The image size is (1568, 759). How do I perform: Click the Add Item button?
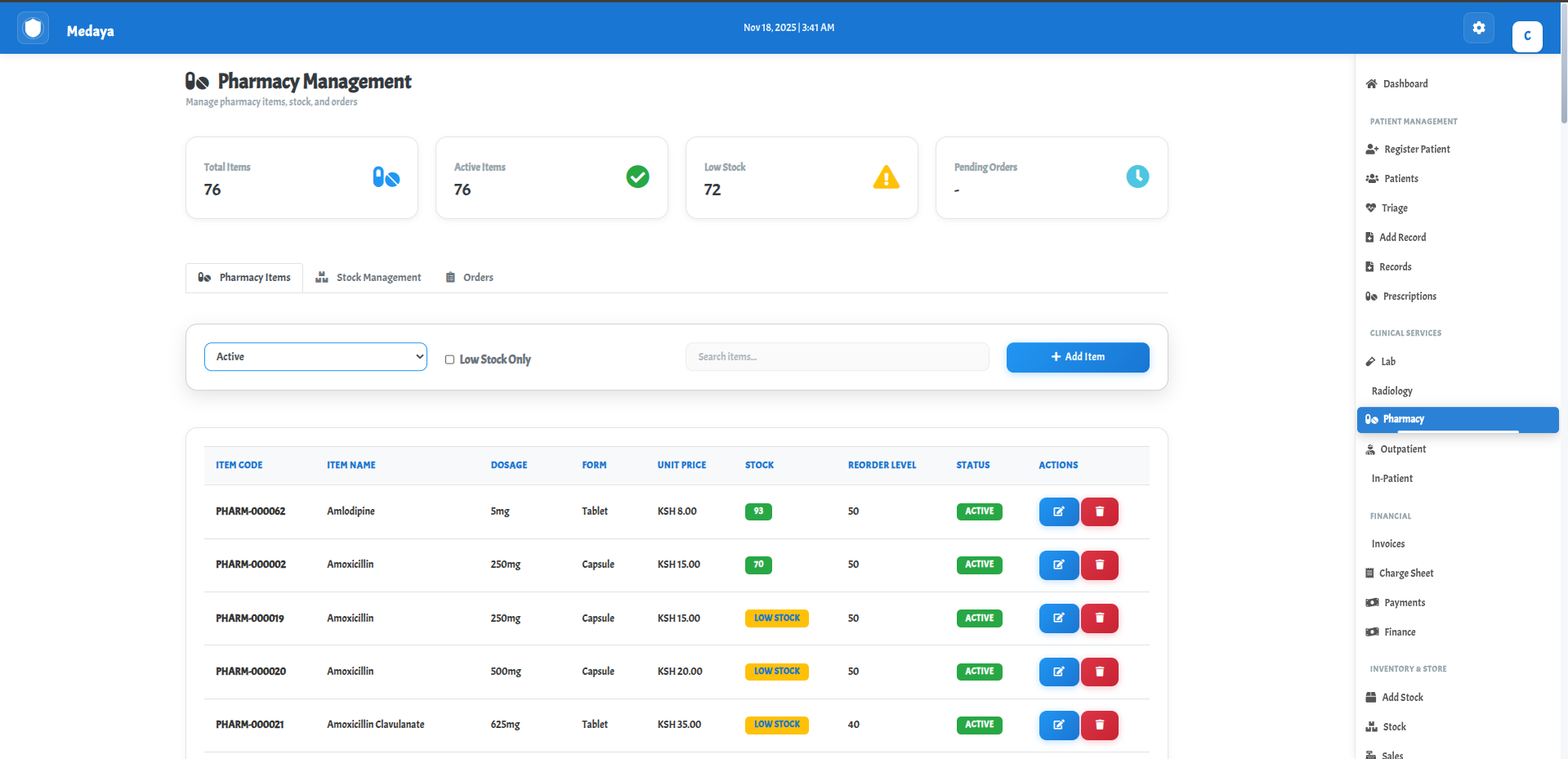tap(1077, 357)
